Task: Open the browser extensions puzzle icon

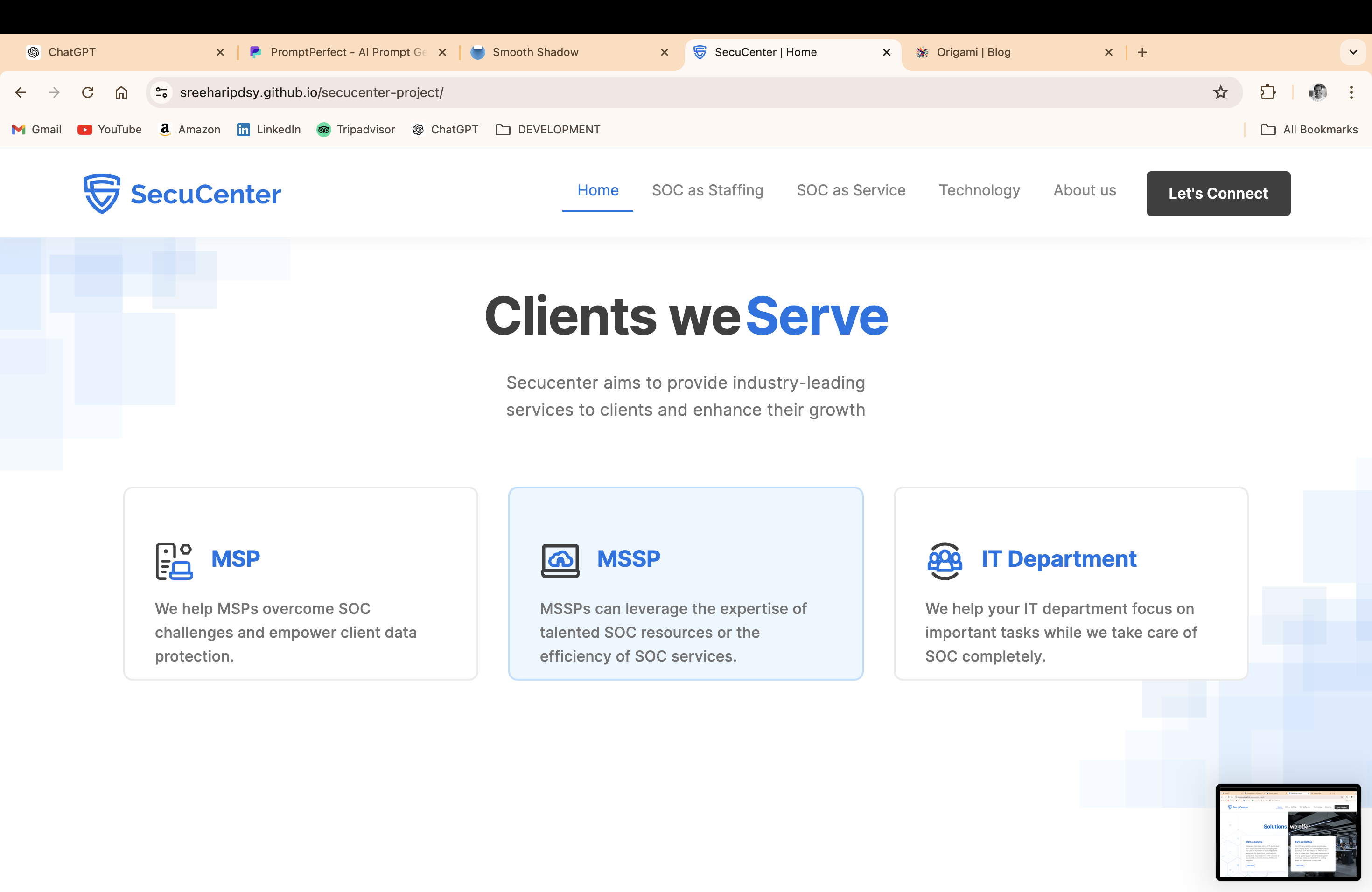Action: [x=1267, y=92]
